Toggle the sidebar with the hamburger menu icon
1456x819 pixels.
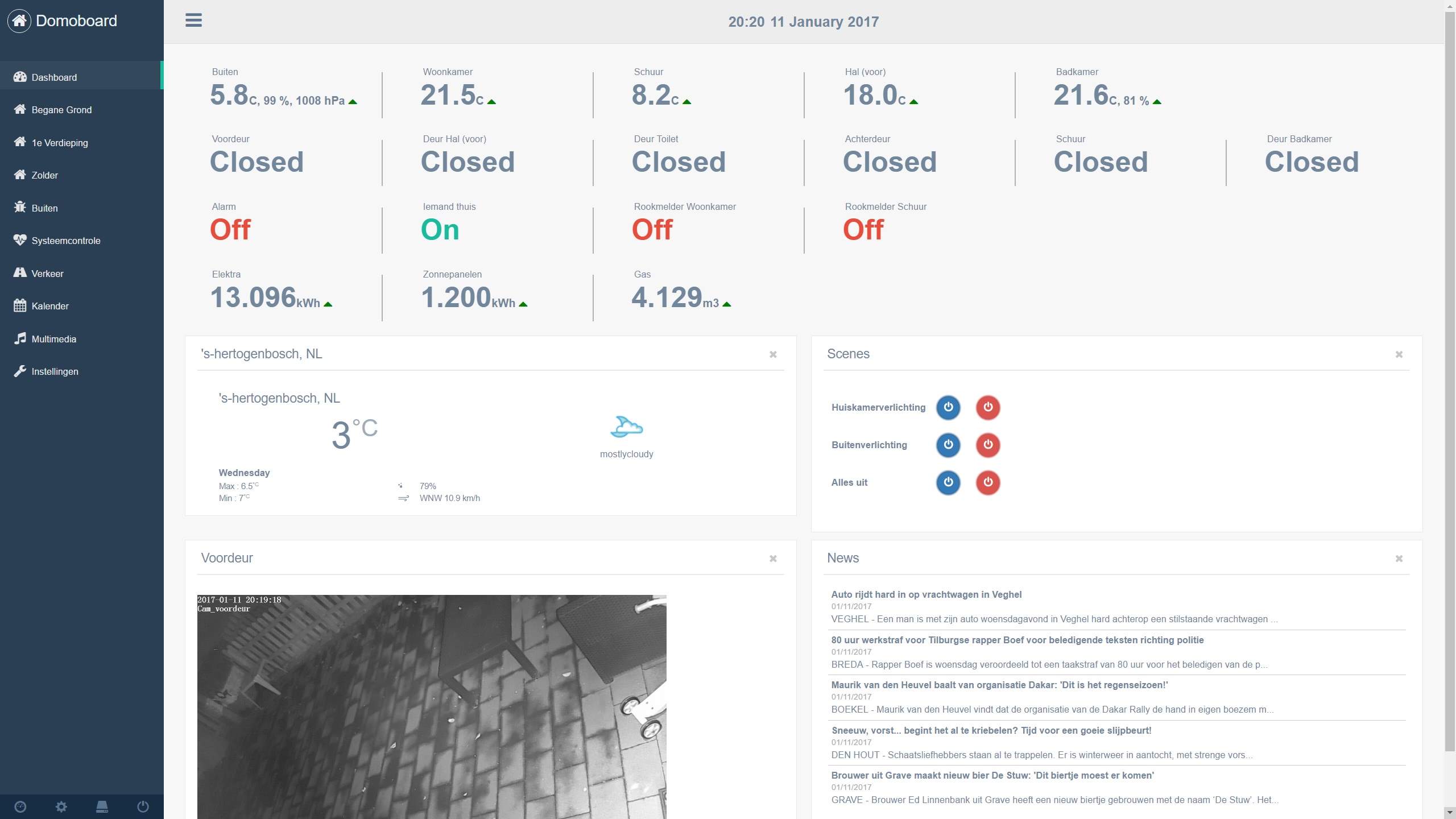[193, 20]
